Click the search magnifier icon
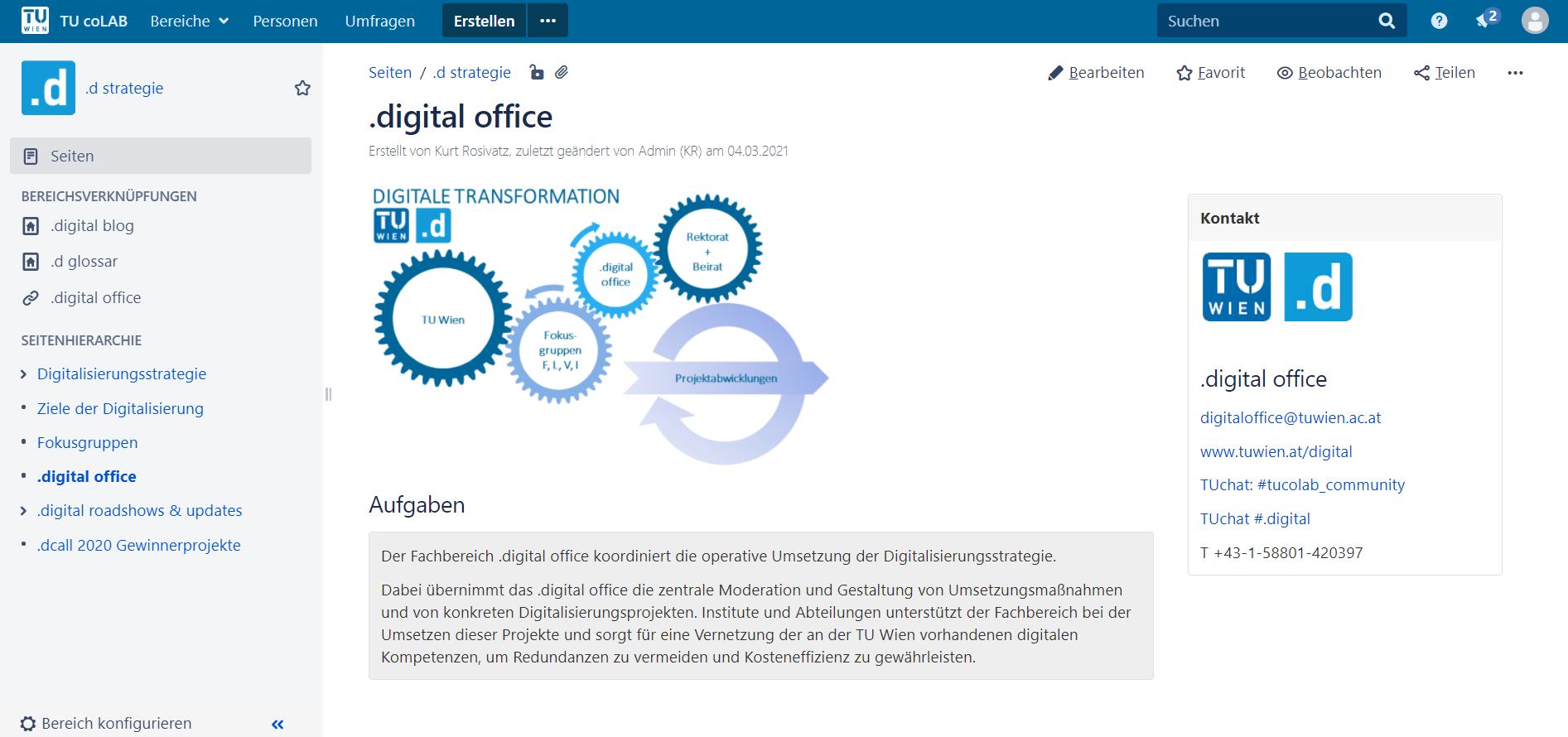This screenshot has width=1568, height=737. coord(1387,21)
